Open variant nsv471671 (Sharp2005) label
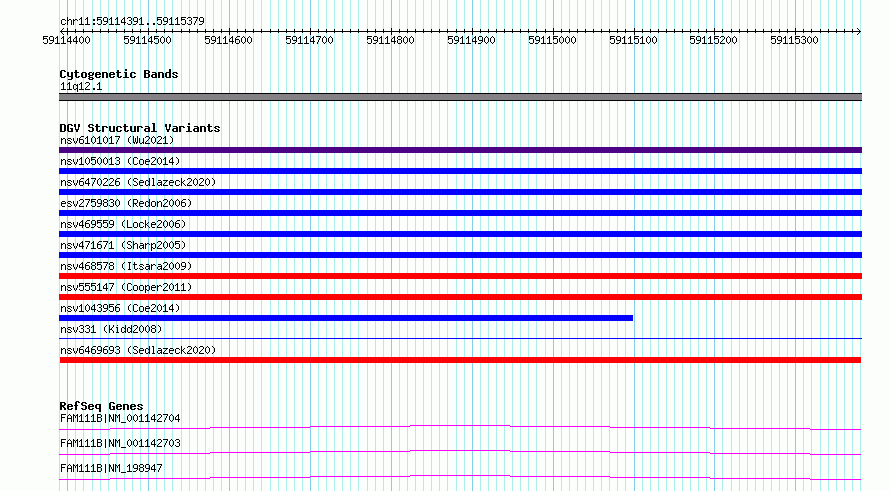This screenshot has width=890, height=491. [x=123, y=245]
